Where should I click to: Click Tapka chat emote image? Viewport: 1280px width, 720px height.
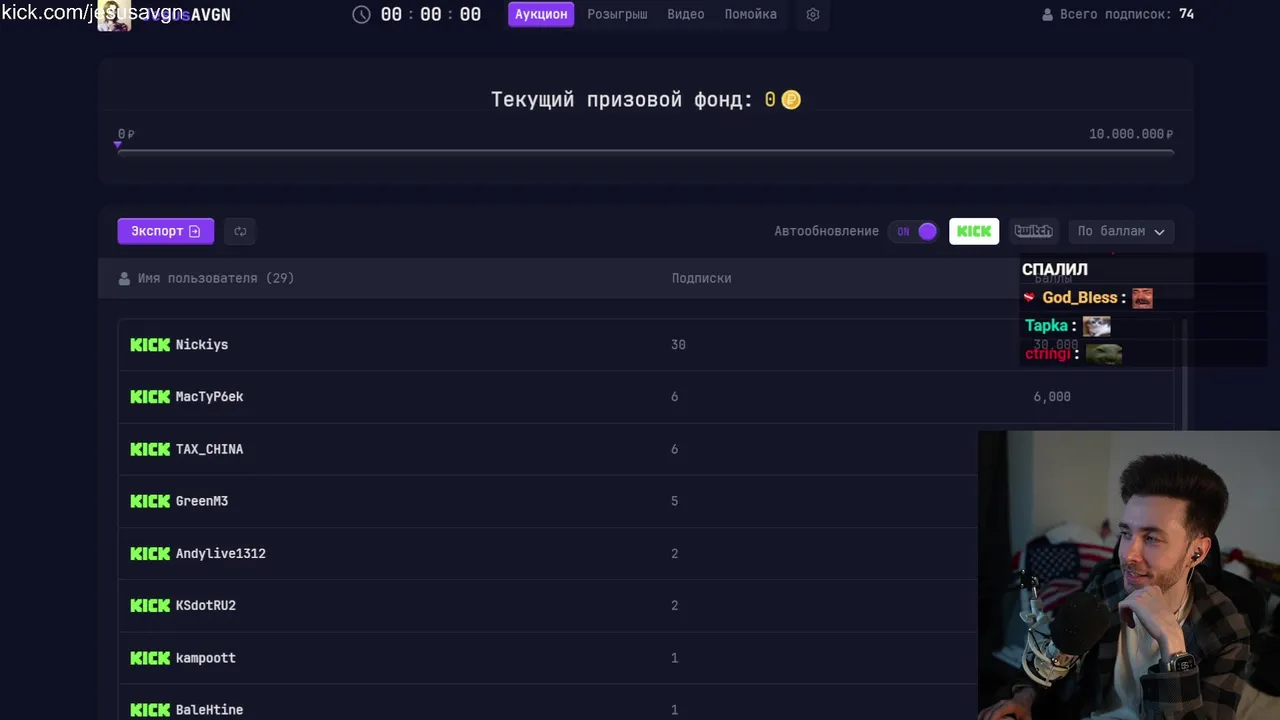(x=1097, y=326)
